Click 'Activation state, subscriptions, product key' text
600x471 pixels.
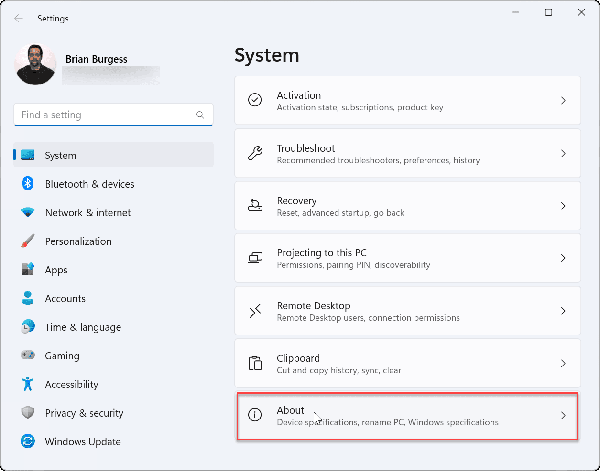tap(360, 107)
